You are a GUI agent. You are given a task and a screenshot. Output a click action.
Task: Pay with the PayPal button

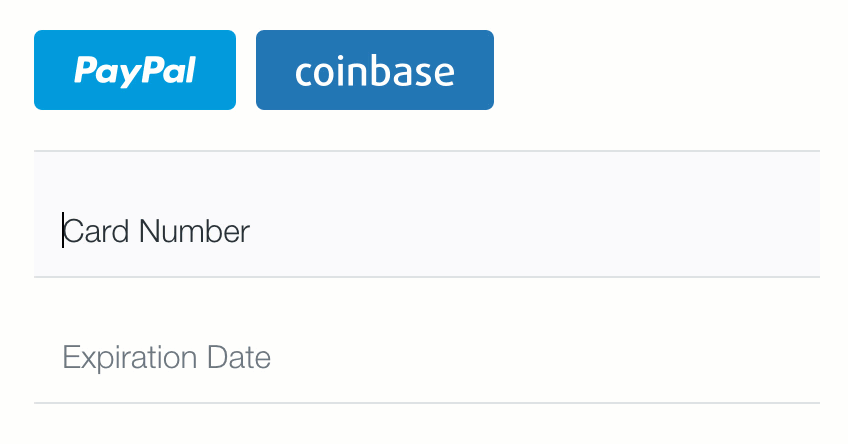(x=135, y=70)
